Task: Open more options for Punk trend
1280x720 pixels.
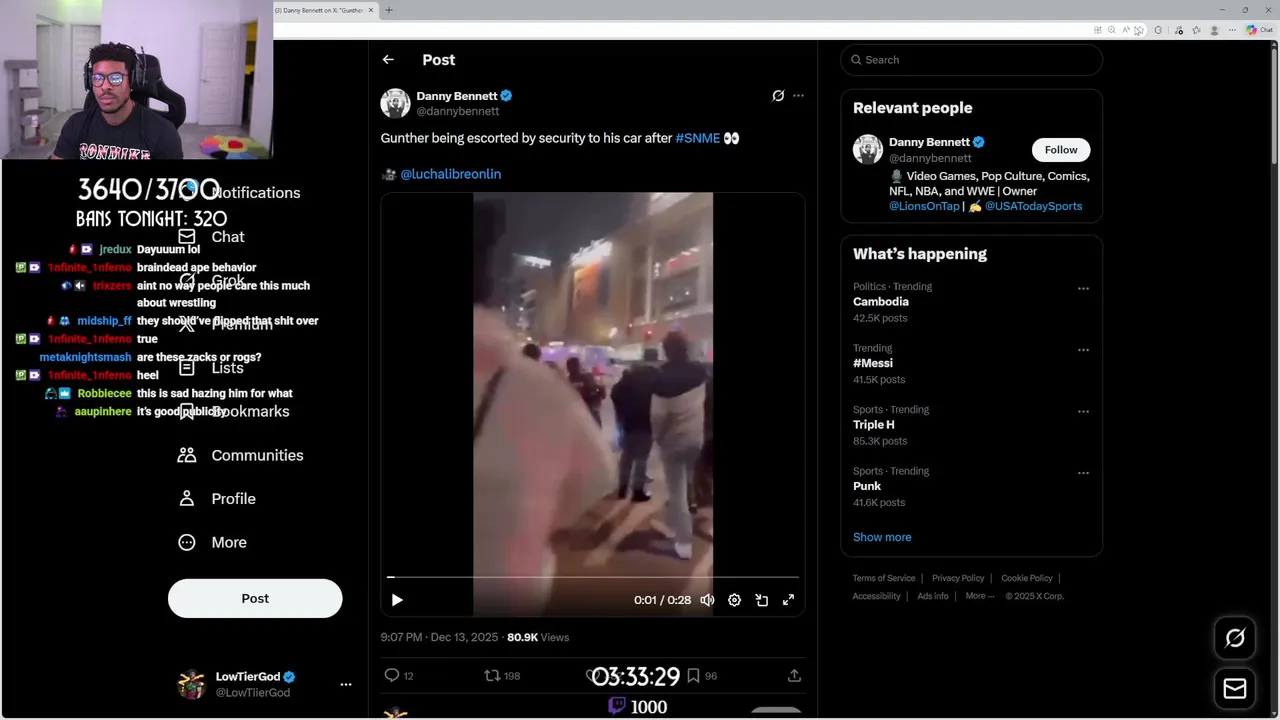Action: 1083,472
